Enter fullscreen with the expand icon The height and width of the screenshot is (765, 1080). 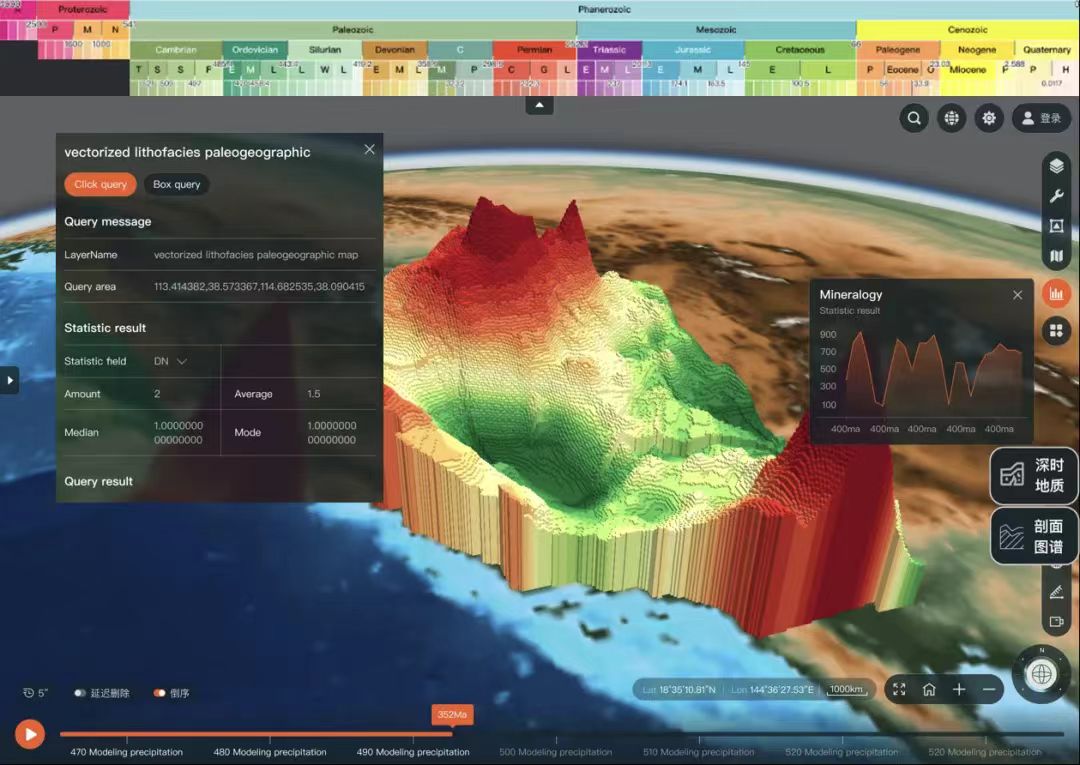coord(899,689)
